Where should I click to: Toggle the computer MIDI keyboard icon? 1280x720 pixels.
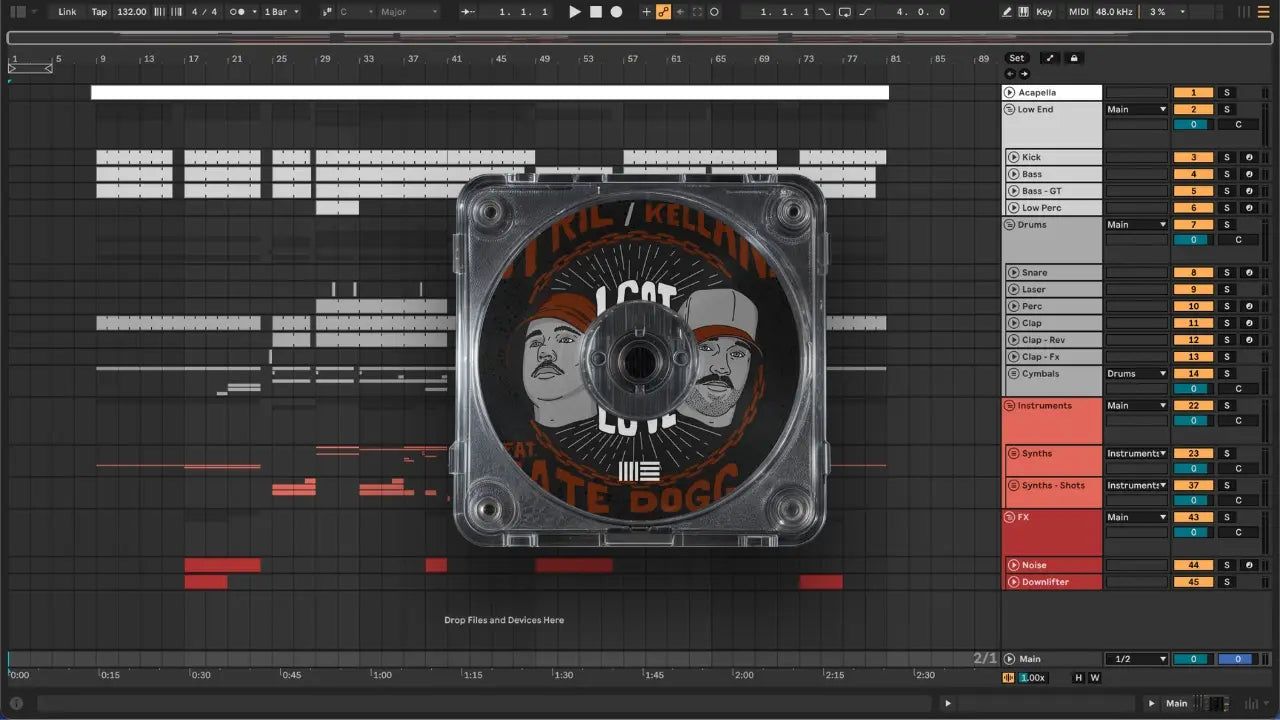[1023, 12]
